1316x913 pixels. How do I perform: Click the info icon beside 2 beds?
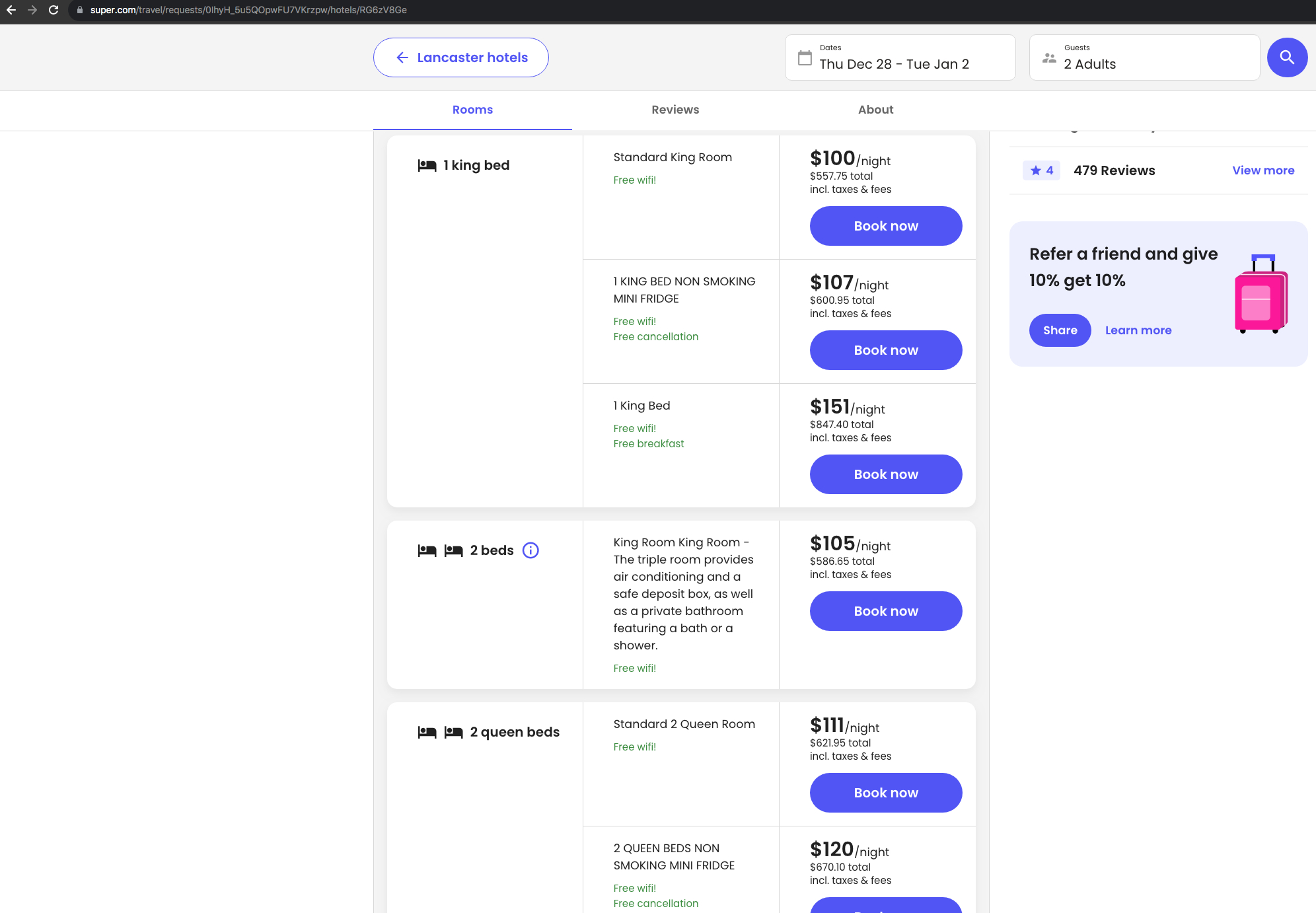[x=531, y=550]
